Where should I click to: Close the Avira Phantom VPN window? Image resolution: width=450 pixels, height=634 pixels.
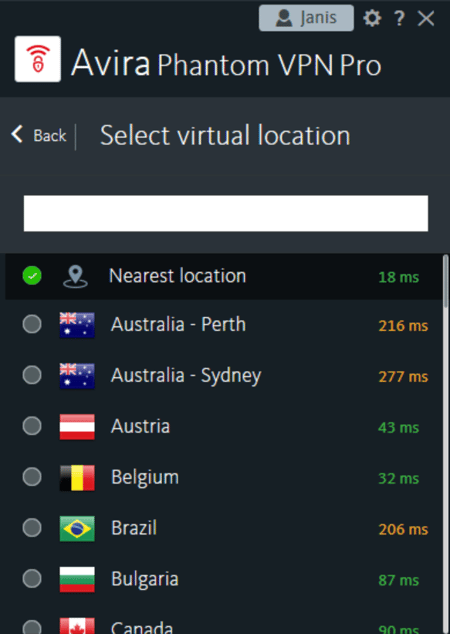click(x=426, y=19)
